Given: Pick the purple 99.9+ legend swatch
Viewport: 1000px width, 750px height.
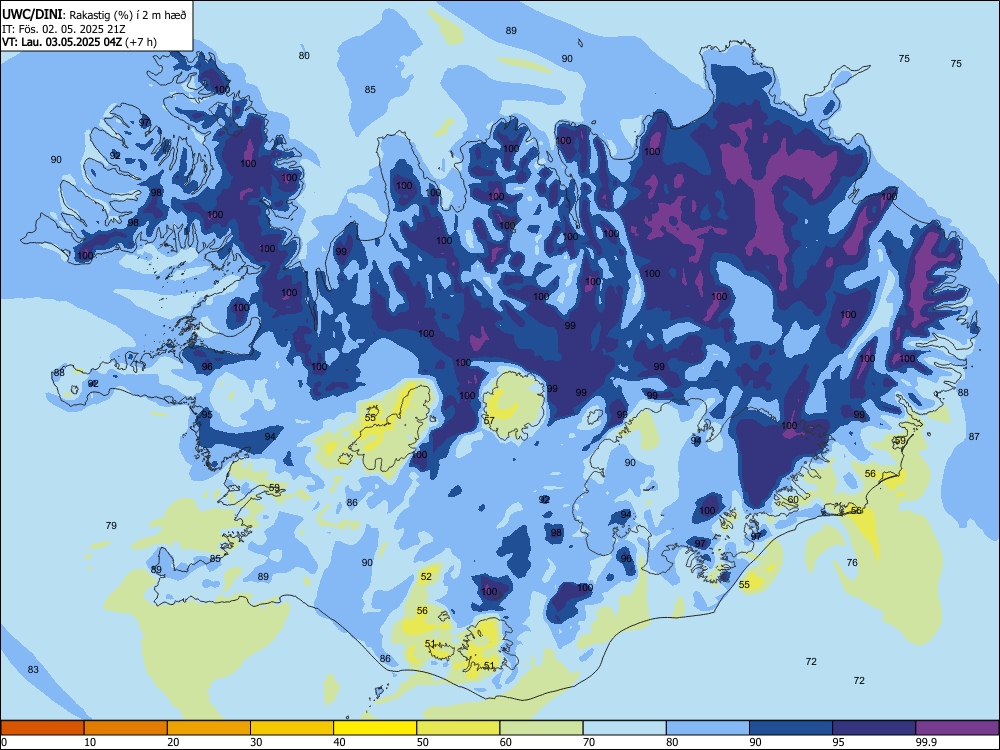Looking at the screenshot, I should pos(957,728).
